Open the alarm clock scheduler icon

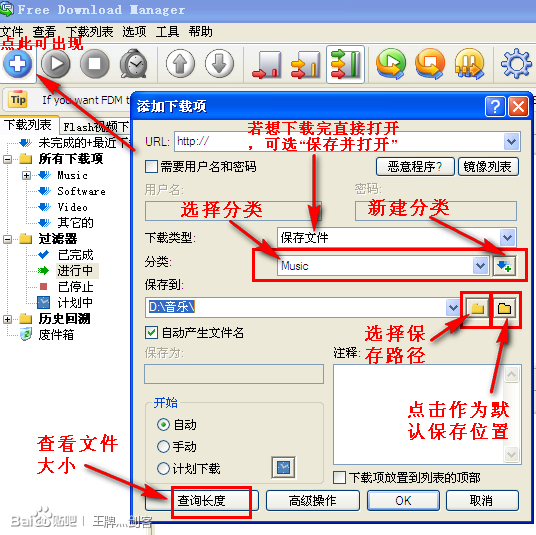134,64
